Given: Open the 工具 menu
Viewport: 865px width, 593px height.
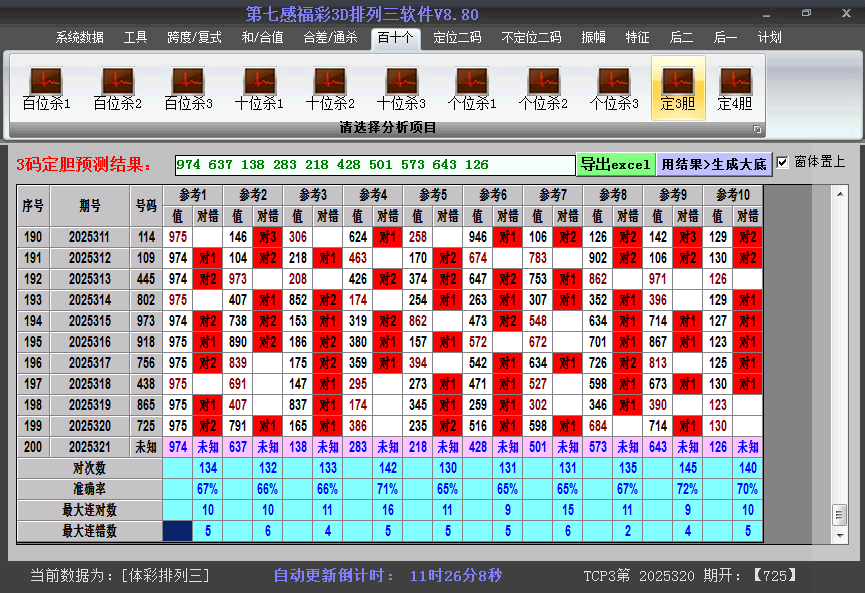Looking at the screenshot, I should (135, 37).
